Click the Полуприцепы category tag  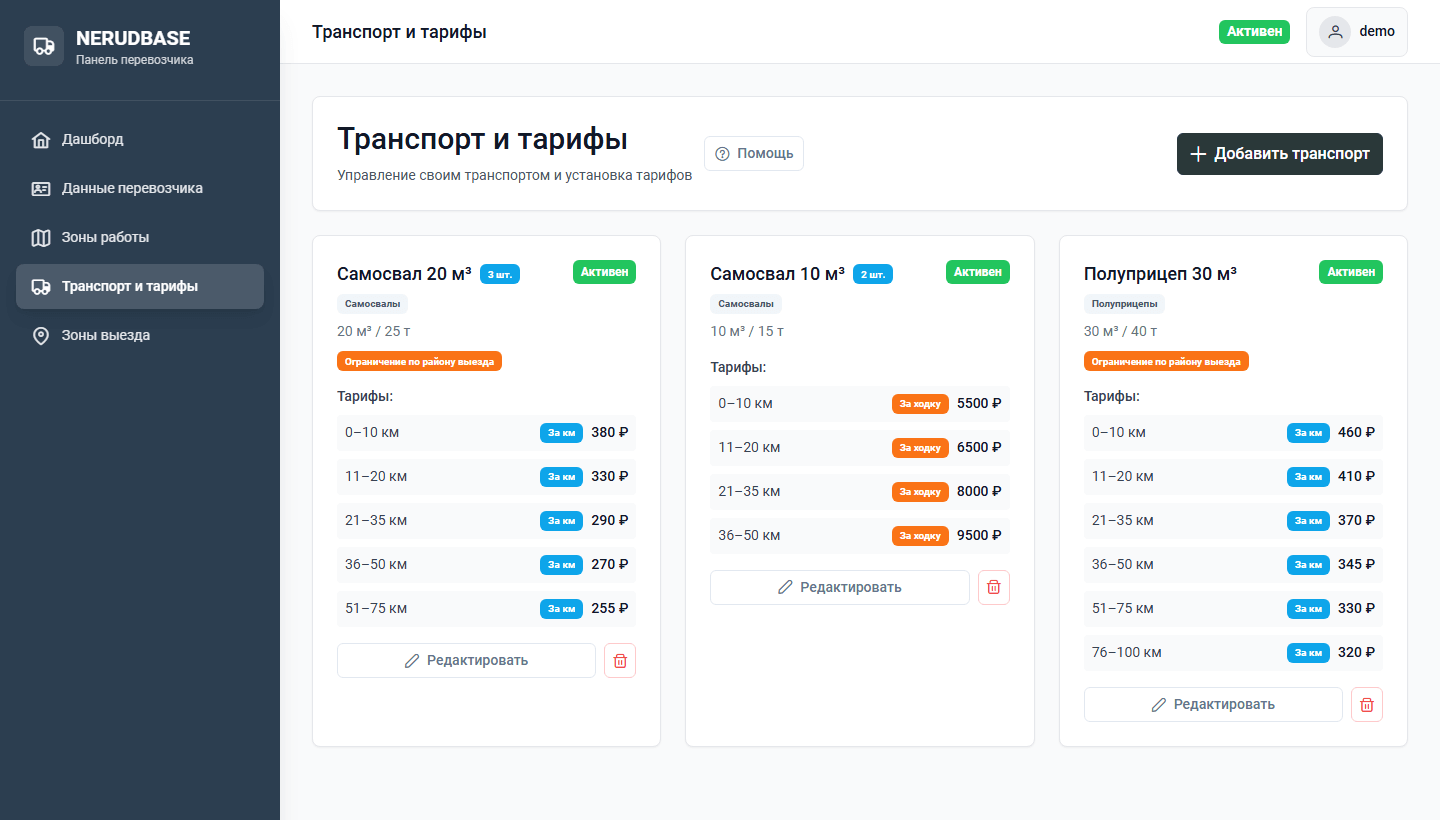click(1124, 304)
